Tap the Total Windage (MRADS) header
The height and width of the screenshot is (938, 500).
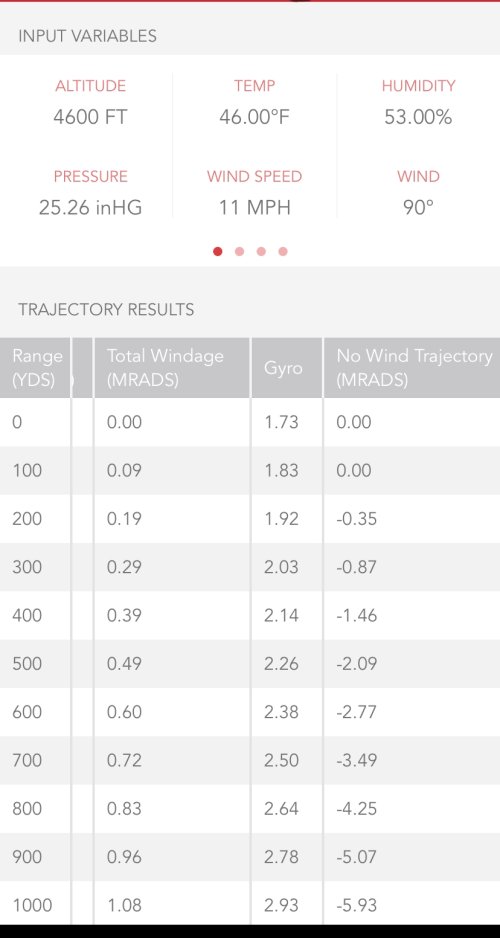pyautogui.click(x=172, y=368)
